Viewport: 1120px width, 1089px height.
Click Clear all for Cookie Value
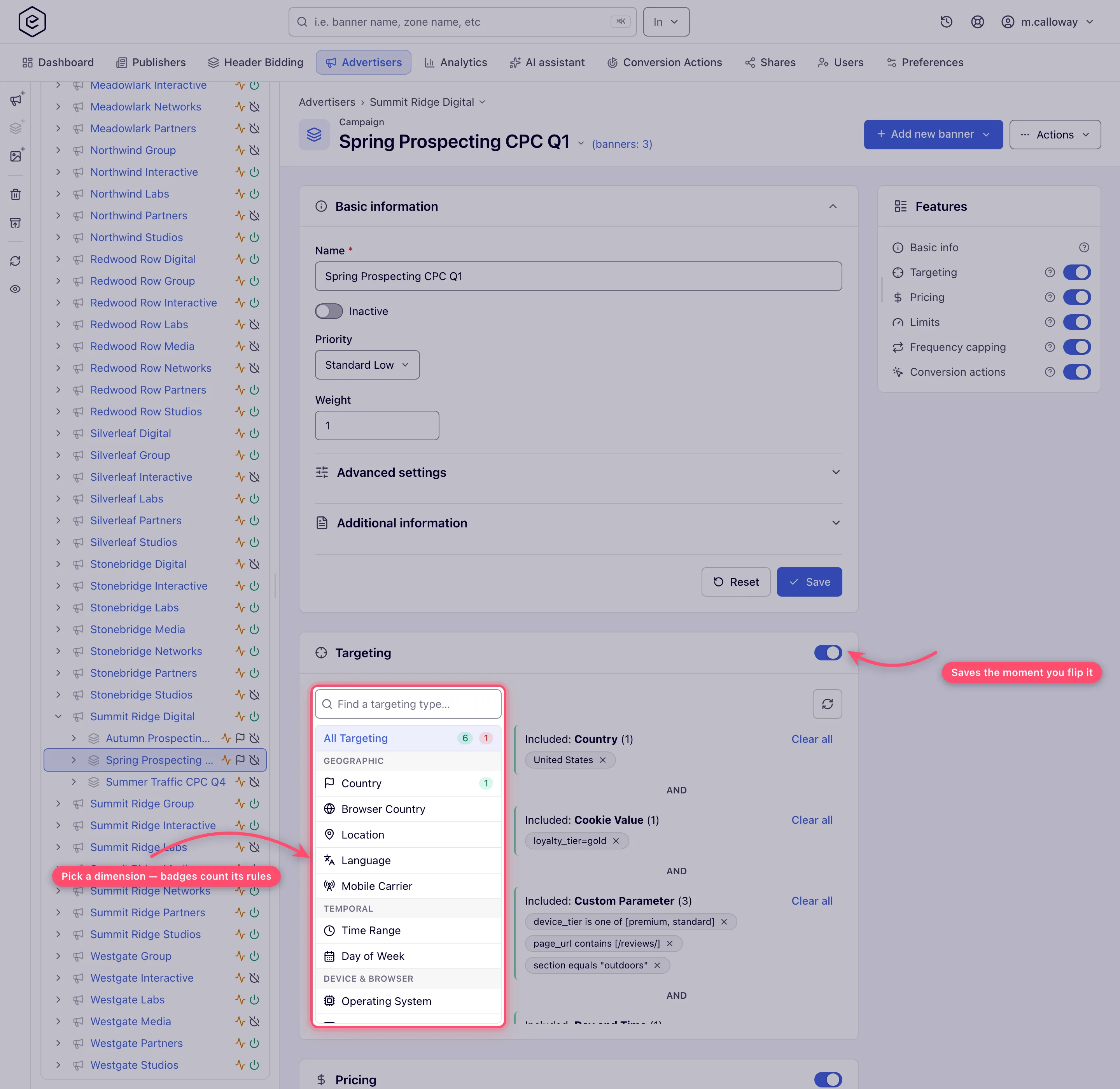(812, 819)
